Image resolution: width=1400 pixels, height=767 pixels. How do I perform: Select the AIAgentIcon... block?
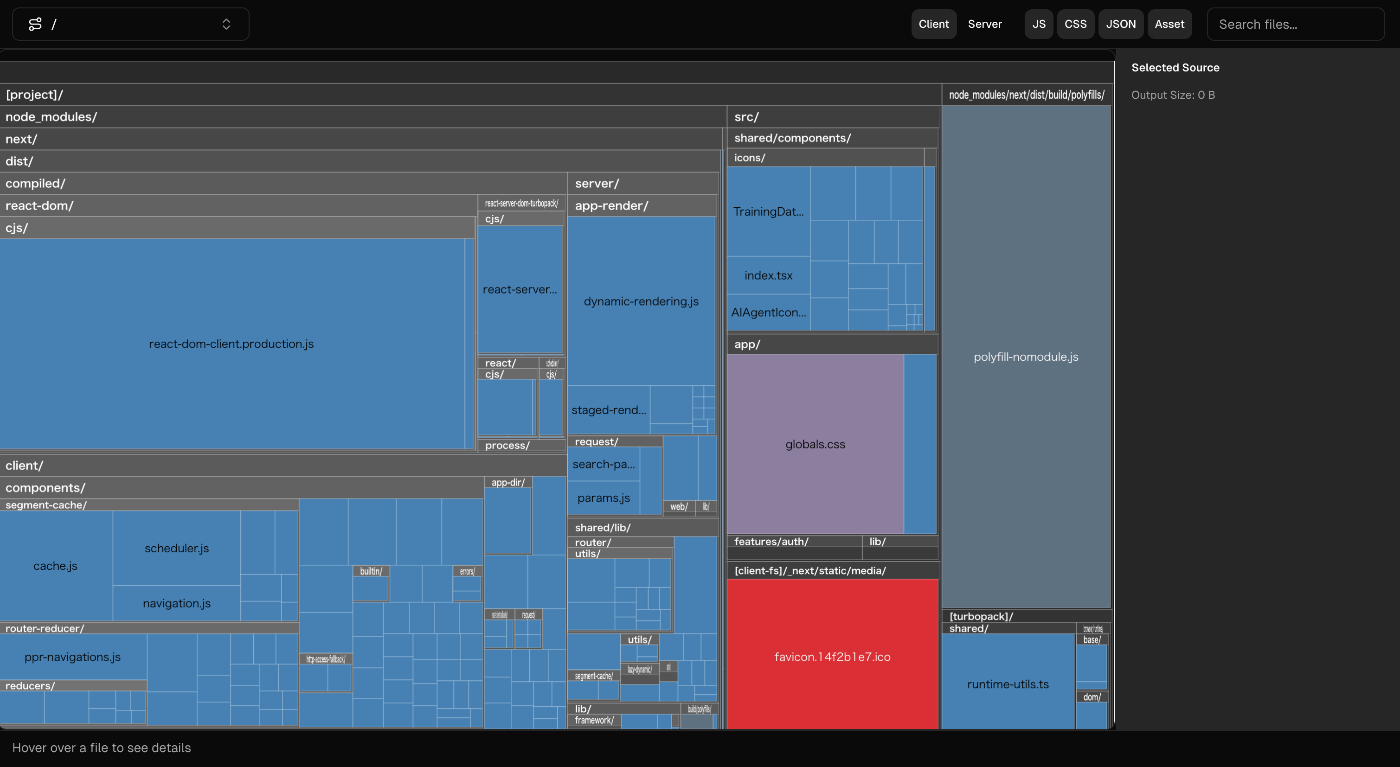pyautogui.click(x=768, y=312)
